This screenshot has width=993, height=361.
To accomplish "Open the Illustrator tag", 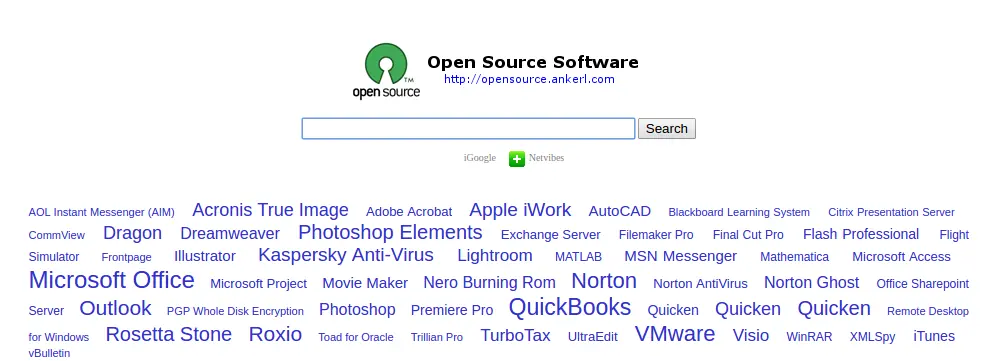I will pyautogui.click(x=205, y=256).
